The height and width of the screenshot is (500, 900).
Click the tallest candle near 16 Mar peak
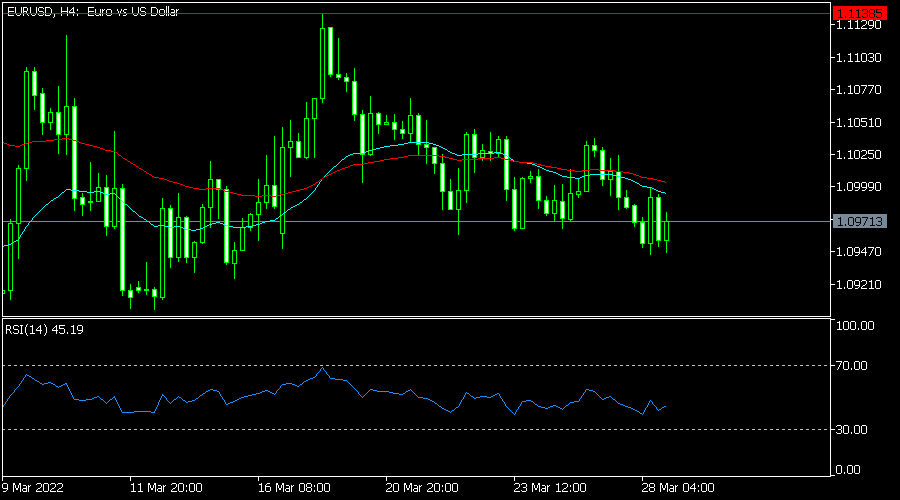point(323,63)
